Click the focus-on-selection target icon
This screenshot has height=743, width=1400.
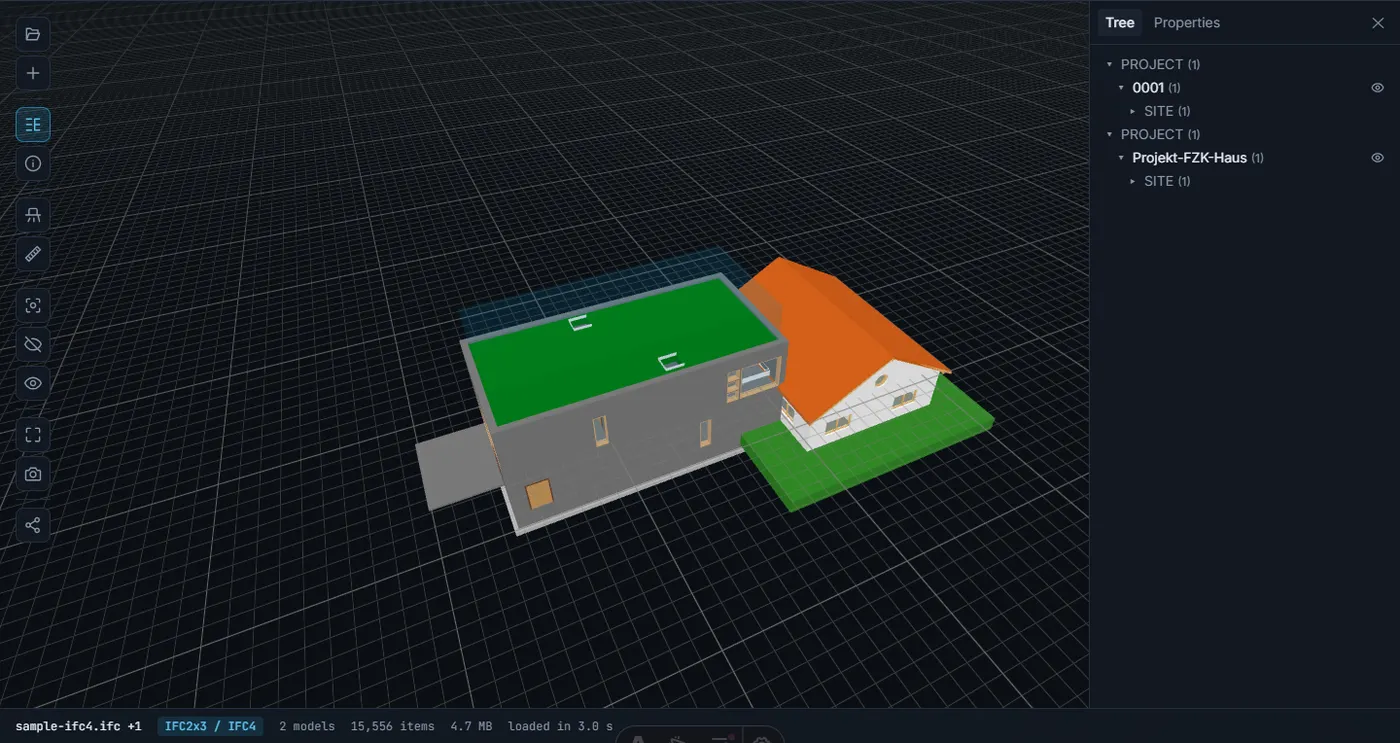point(33,305)
